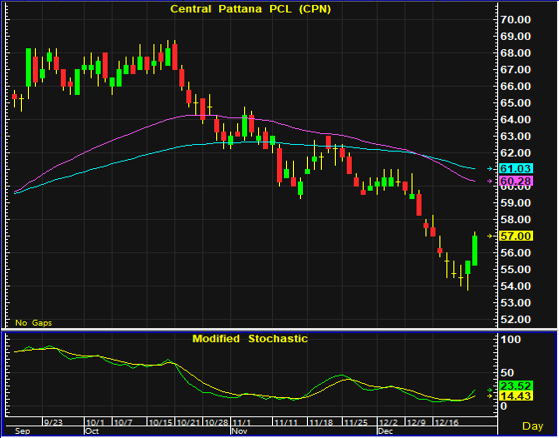Click the 65.00 price axis label
Viewport: 559px width, 438px height.
[516, 103]
